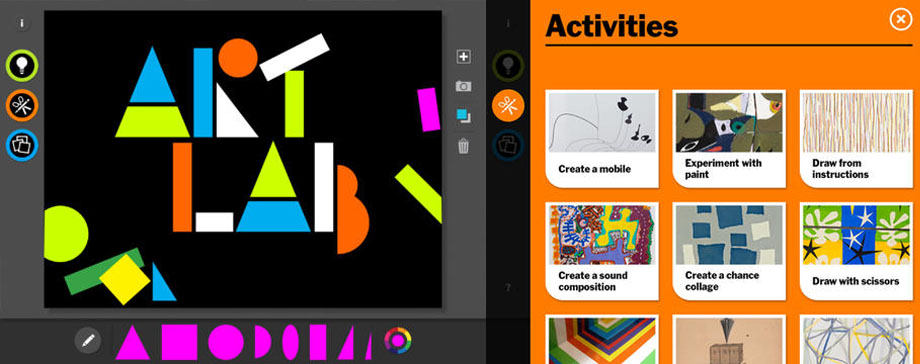The image size is (920, 364).
Task: Pick the magenta square shape
Action: pyautogui.click(x=180, y=342)
